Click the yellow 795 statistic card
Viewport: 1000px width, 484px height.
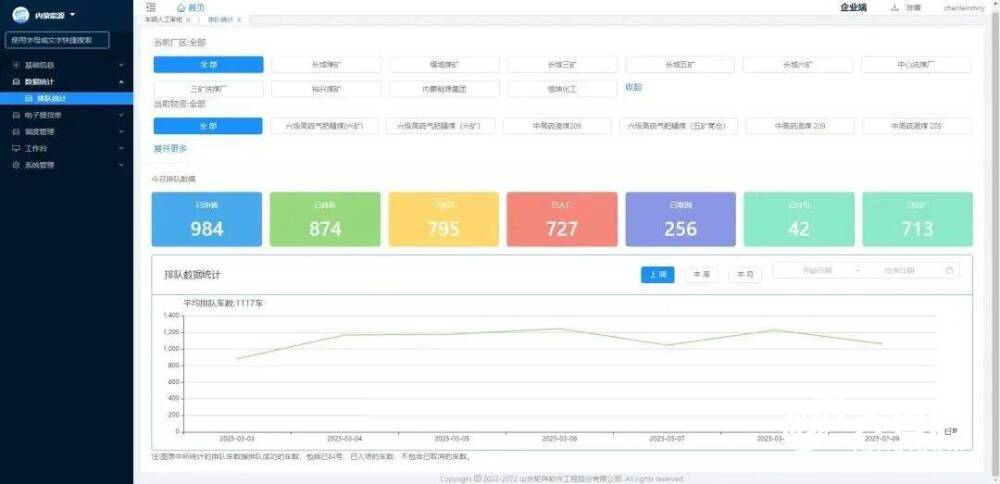click(444, 219)
